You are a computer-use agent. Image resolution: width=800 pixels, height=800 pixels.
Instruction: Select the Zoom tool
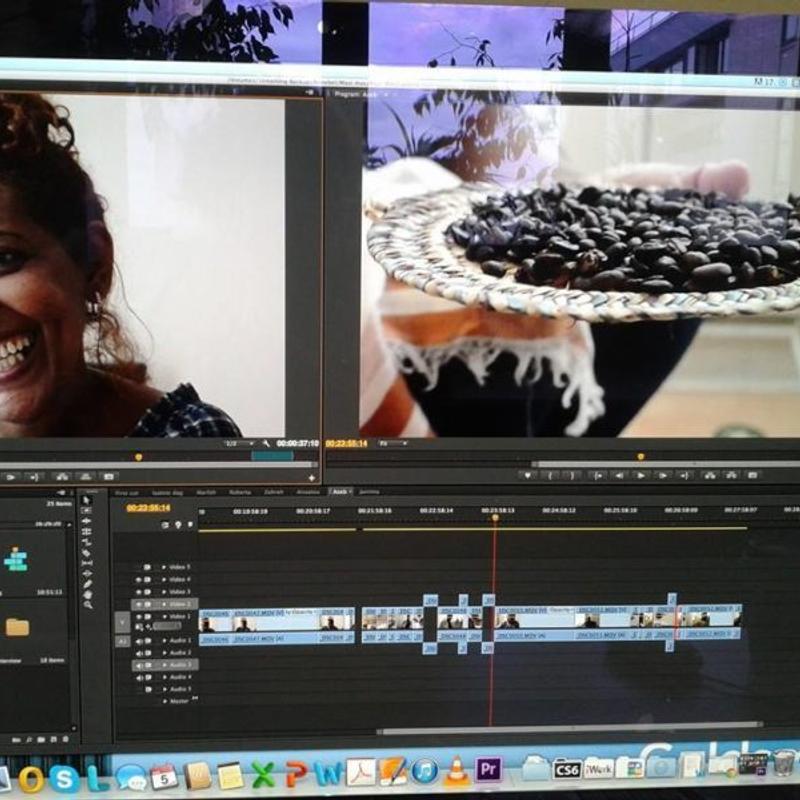click(x=88, y=605)
